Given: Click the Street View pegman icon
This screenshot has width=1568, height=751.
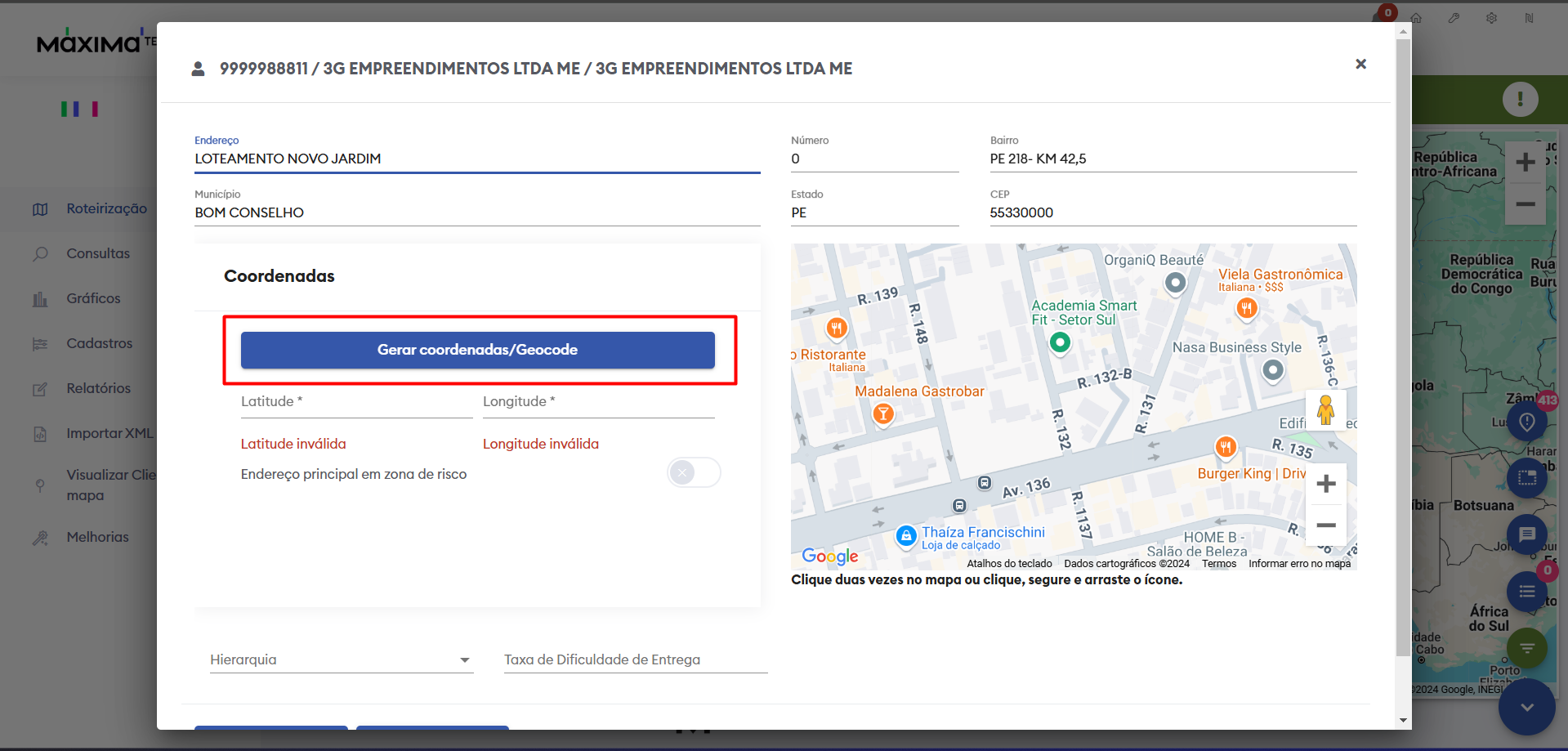Looking at the screenshot, I should click(x=1325, y=409).
